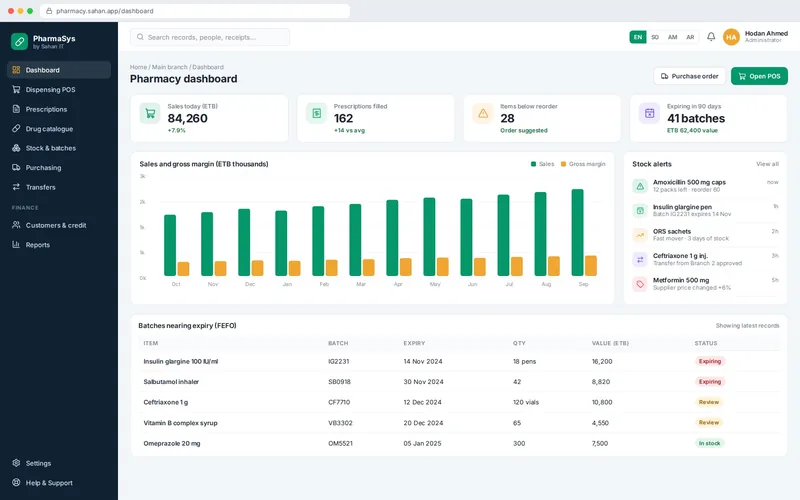Click the Drug catalogue pill icon
Viewport: 800px width, 500px height.
click(16, 128)
